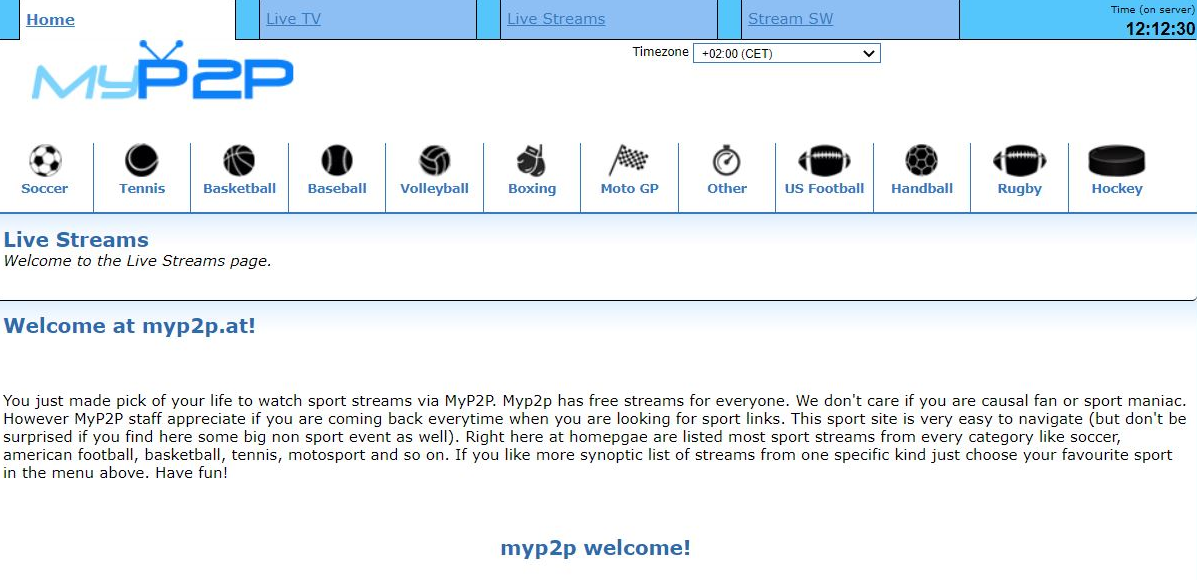The height and width of the screenshot is (580, 1197).
Task: Click the Baseball icon
Action: 337,160
